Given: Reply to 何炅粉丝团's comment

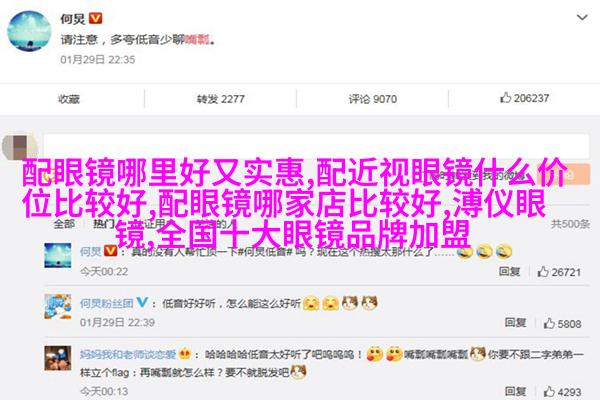Looking at the screenshot, I should coord(515,323).
